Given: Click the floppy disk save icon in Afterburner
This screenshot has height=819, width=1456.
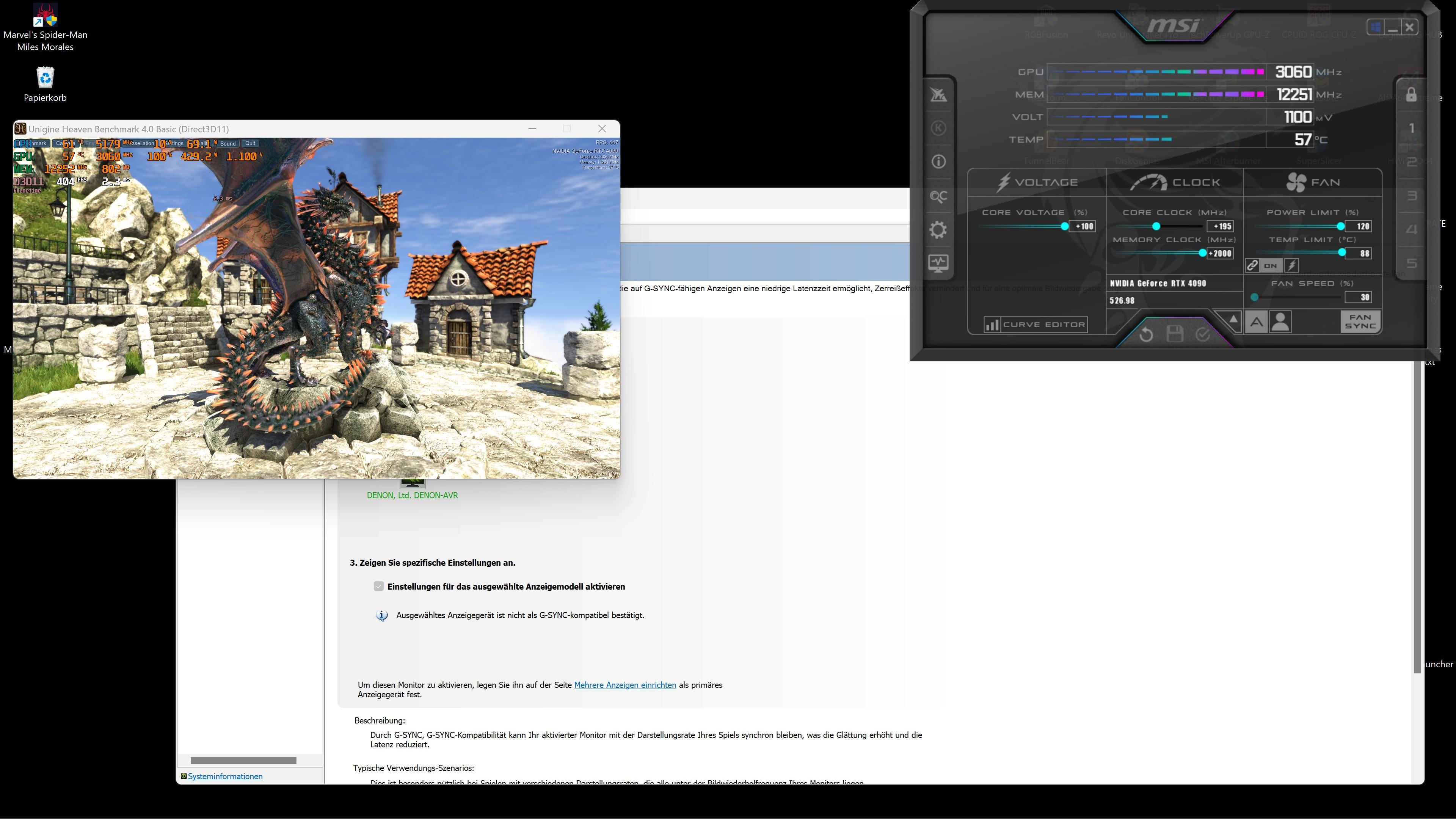Looking at the screenshot, I should pos(1175,334).
